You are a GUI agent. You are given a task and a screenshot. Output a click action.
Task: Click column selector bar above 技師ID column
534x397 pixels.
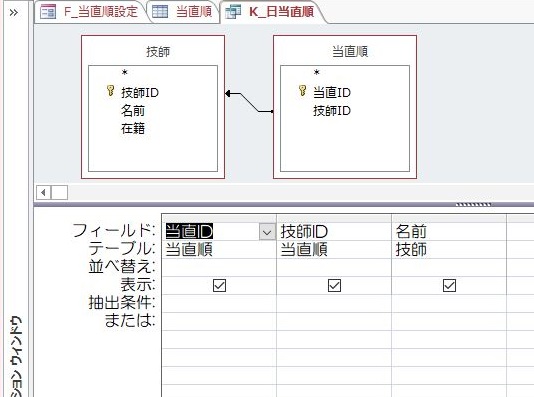pyautogui.click(x=334, y=218)
